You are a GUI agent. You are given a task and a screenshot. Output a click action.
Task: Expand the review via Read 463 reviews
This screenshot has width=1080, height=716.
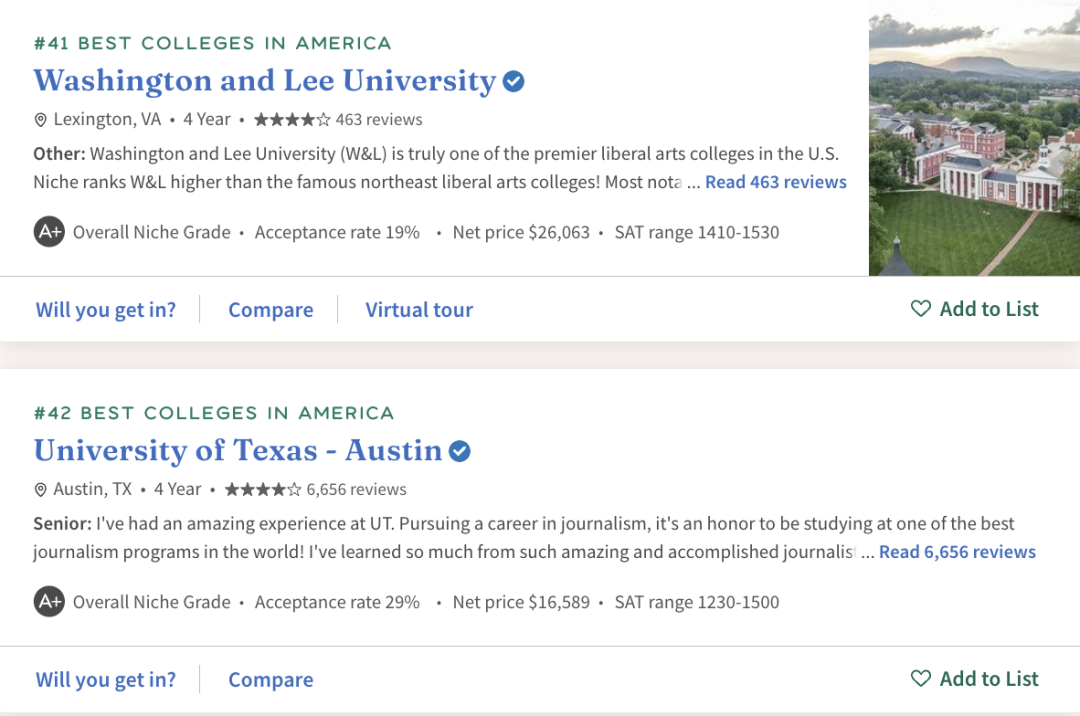(x=776, y=182)
